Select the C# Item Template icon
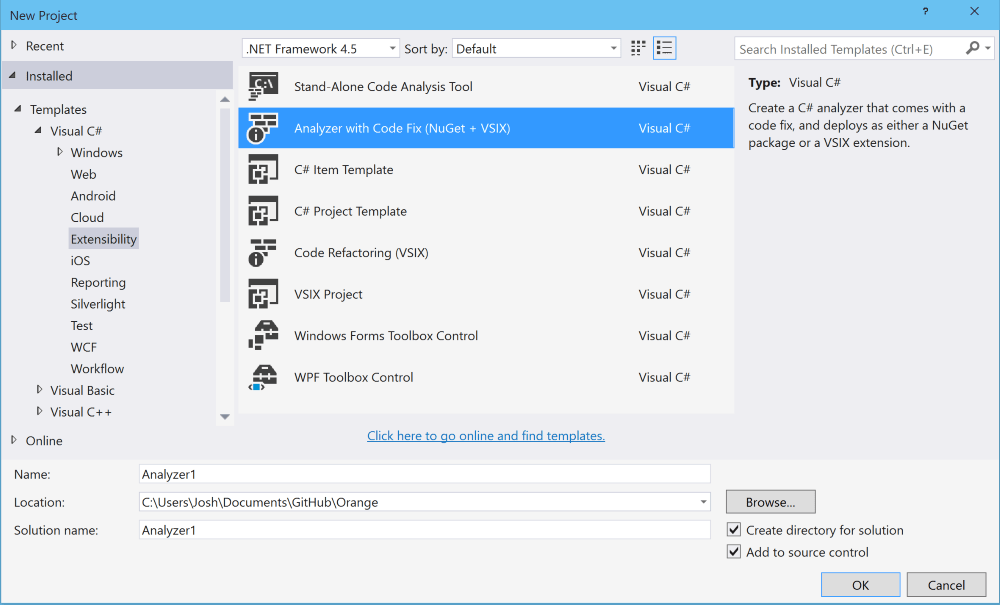This screenshot has width=1000, height=605. [x=263, y=169]
